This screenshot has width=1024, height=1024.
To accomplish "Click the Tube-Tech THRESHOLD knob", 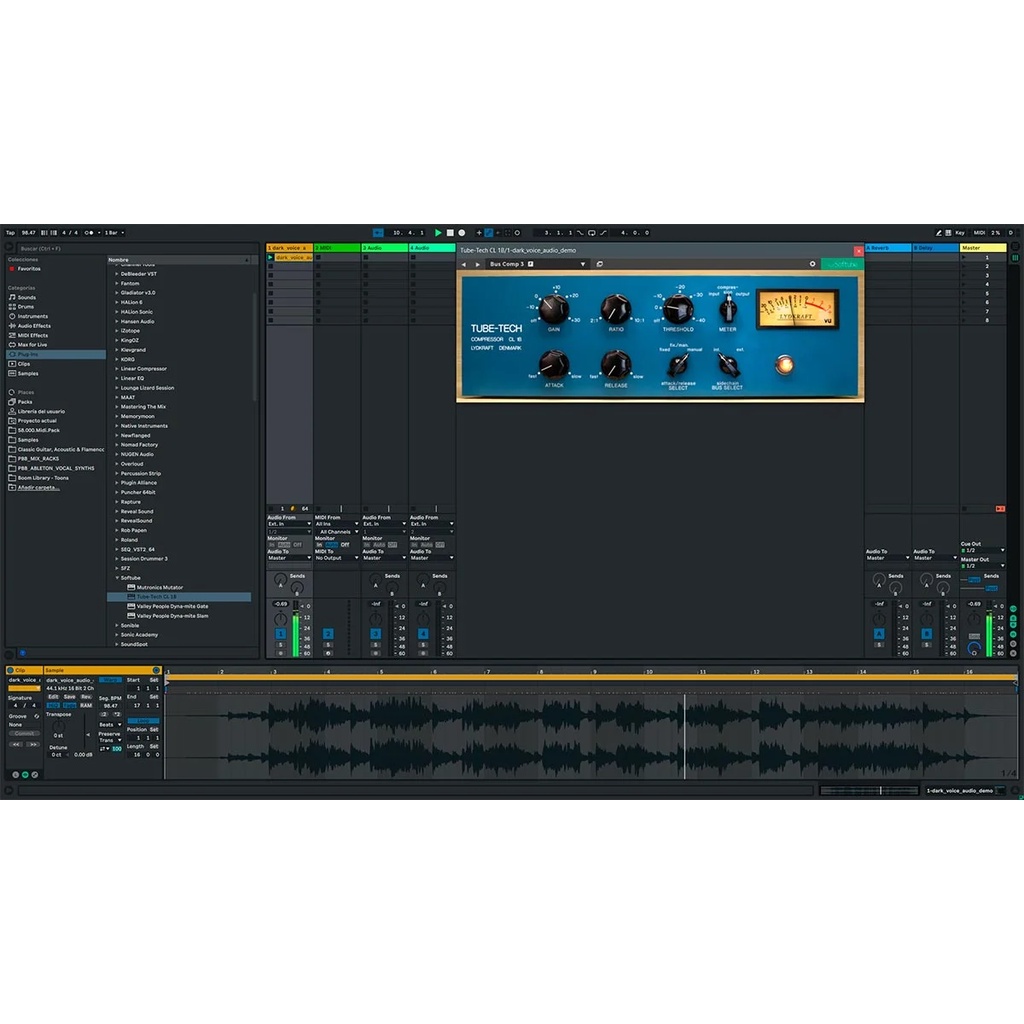I will coord(678,308).
